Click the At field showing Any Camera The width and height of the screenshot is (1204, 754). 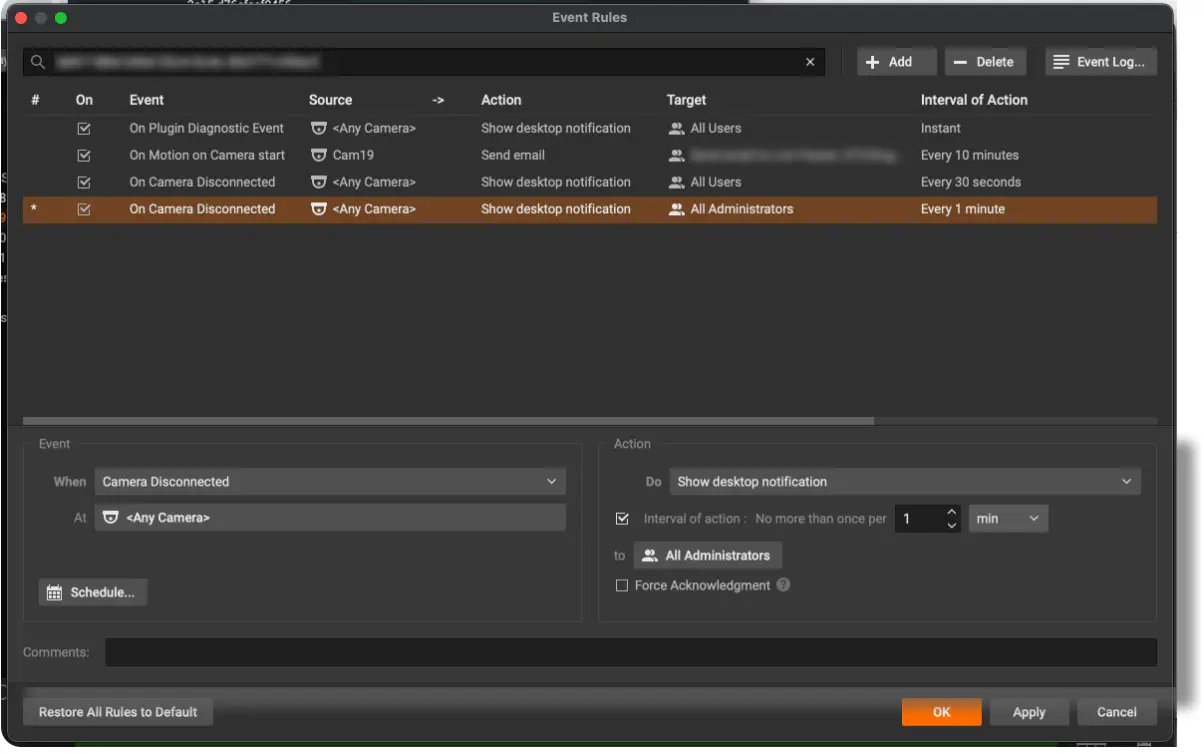click(x=330, y=518)
